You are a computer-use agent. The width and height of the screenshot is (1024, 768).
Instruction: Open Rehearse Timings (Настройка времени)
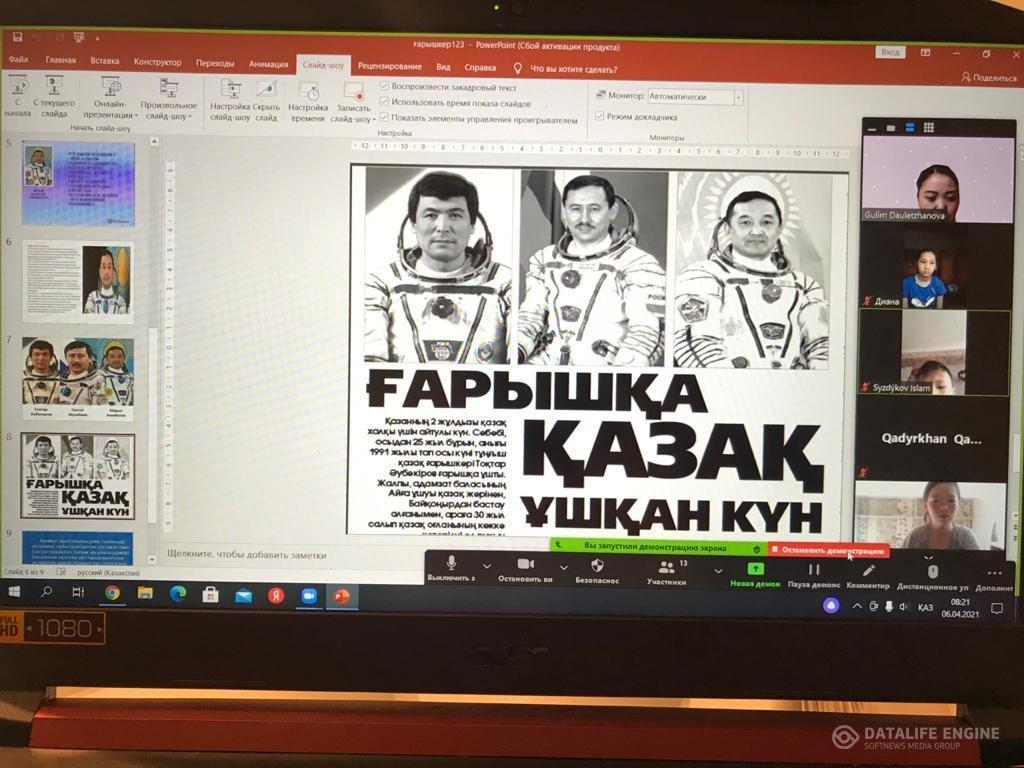pyautogui.click(x=308, y=98)
